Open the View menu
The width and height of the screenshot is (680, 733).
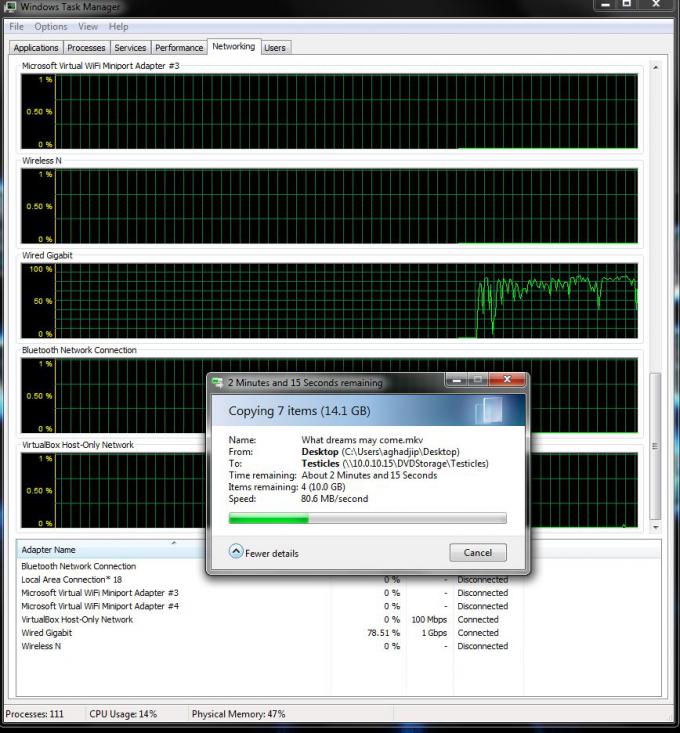88,27
